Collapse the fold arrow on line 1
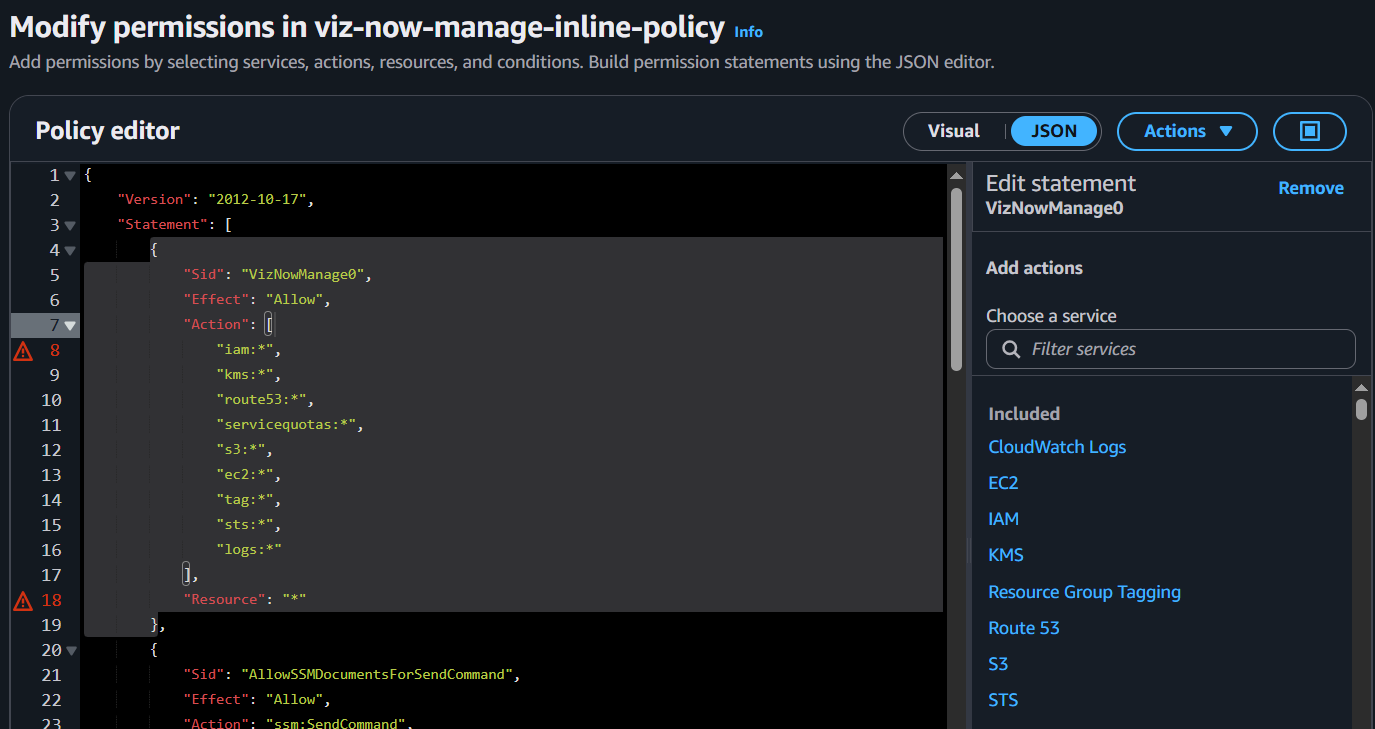This screenshot has height=729, width=1375. click(x=70, y=175)
